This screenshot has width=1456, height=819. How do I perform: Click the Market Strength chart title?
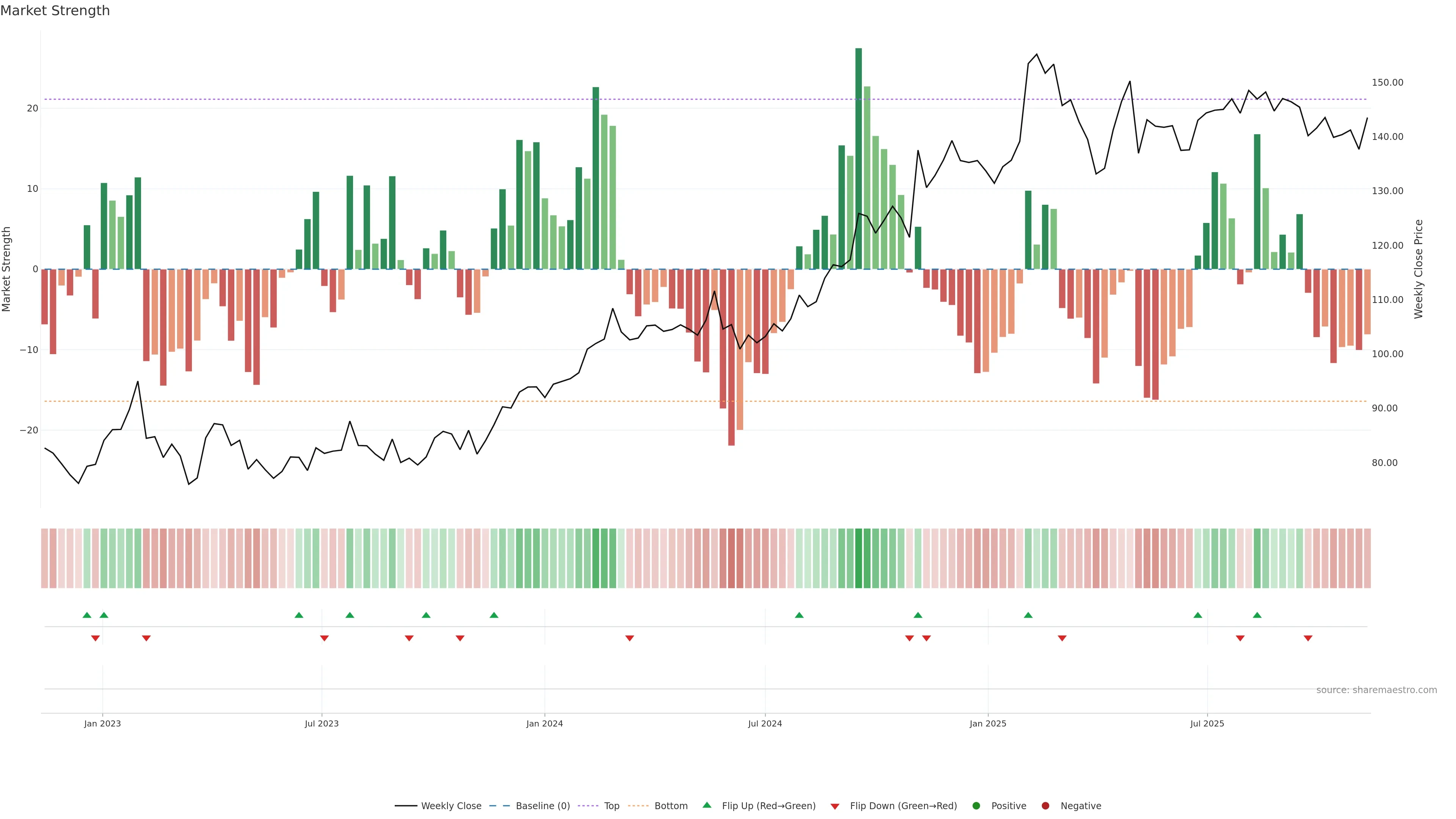tap(55, 11)
